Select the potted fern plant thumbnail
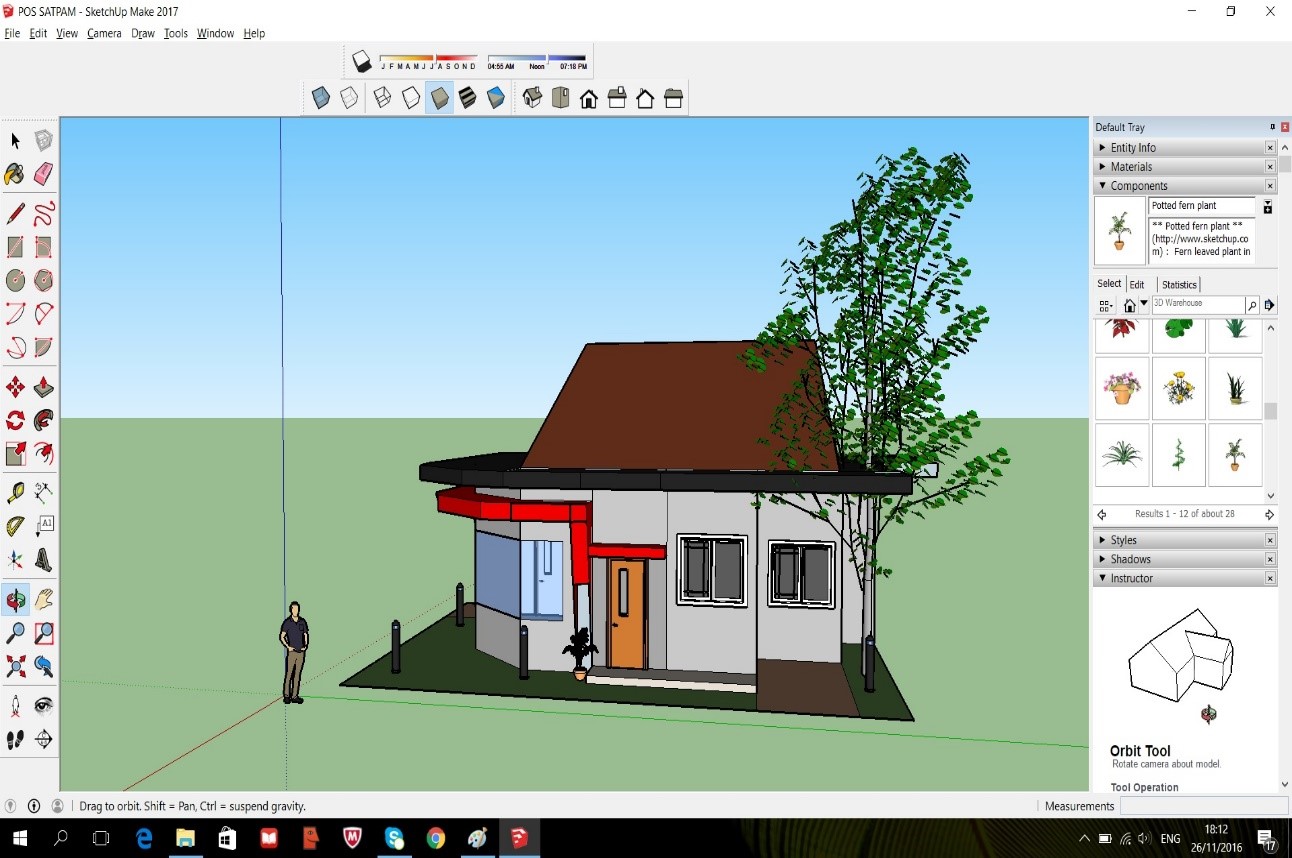The width and height of the screenshot is (1292, 858). pyautogui.click(x=1120, y=230)
